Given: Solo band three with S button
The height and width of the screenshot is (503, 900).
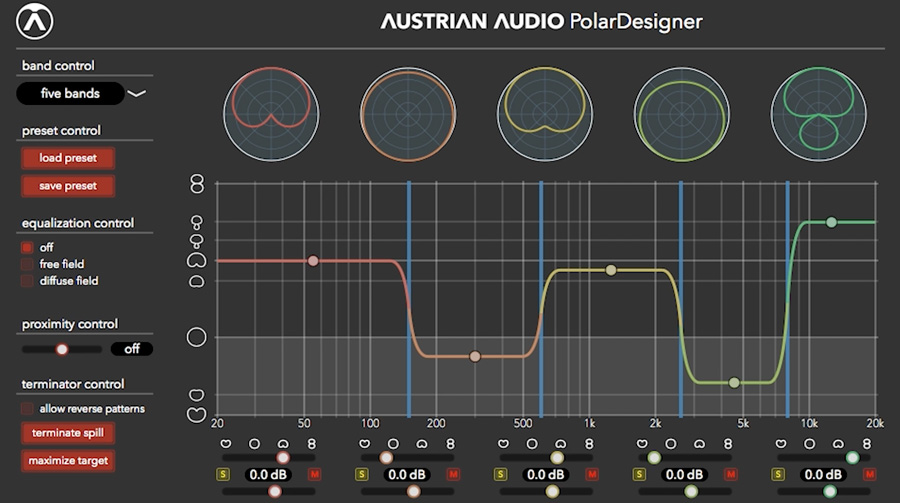Looking at the screenshot, I should tap(501, 474).
